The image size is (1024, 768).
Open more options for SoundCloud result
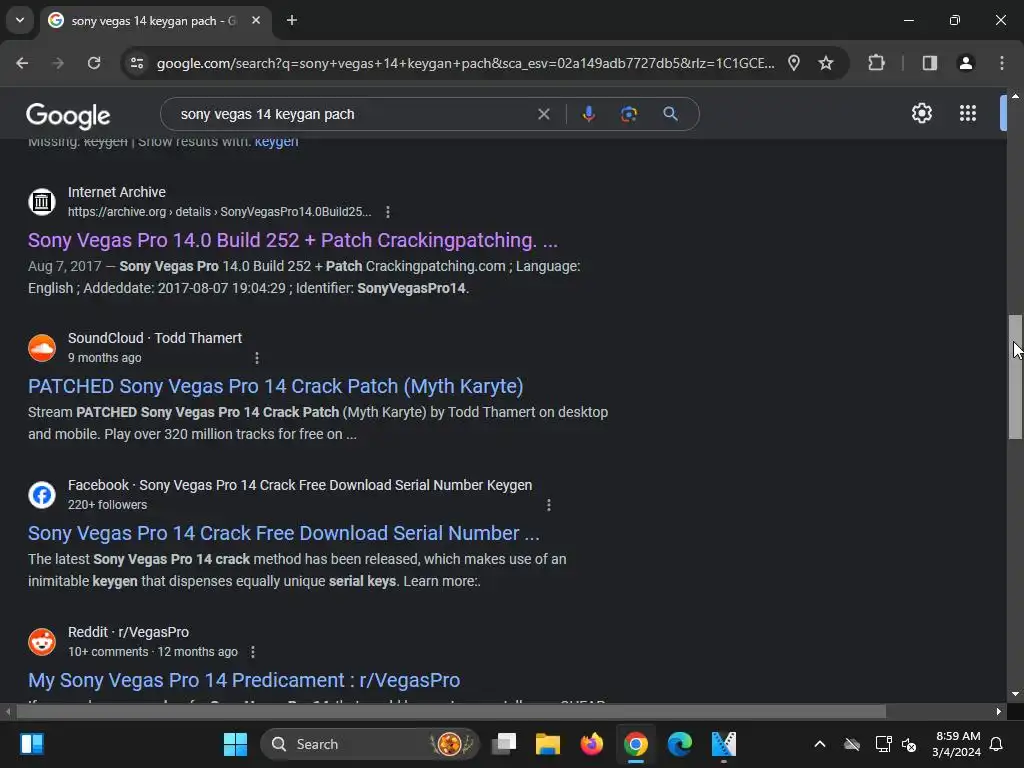click(257, 358)
